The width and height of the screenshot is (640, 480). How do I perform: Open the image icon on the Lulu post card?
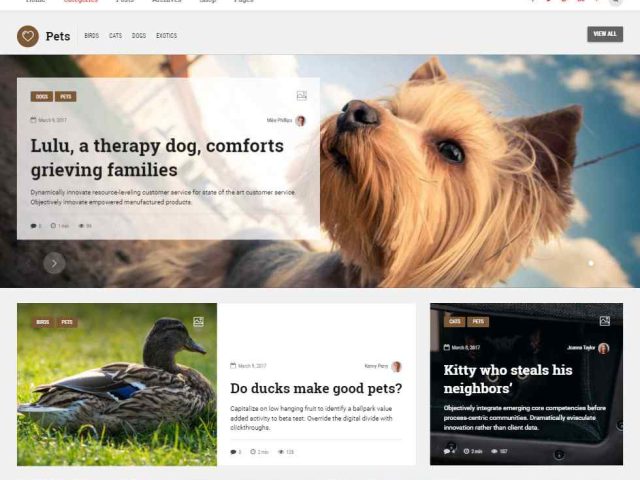tap(302, 96)
